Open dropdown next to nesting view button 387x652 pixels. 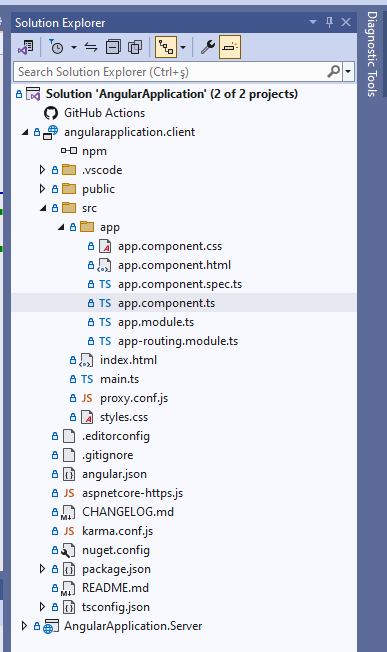point(183,47)
